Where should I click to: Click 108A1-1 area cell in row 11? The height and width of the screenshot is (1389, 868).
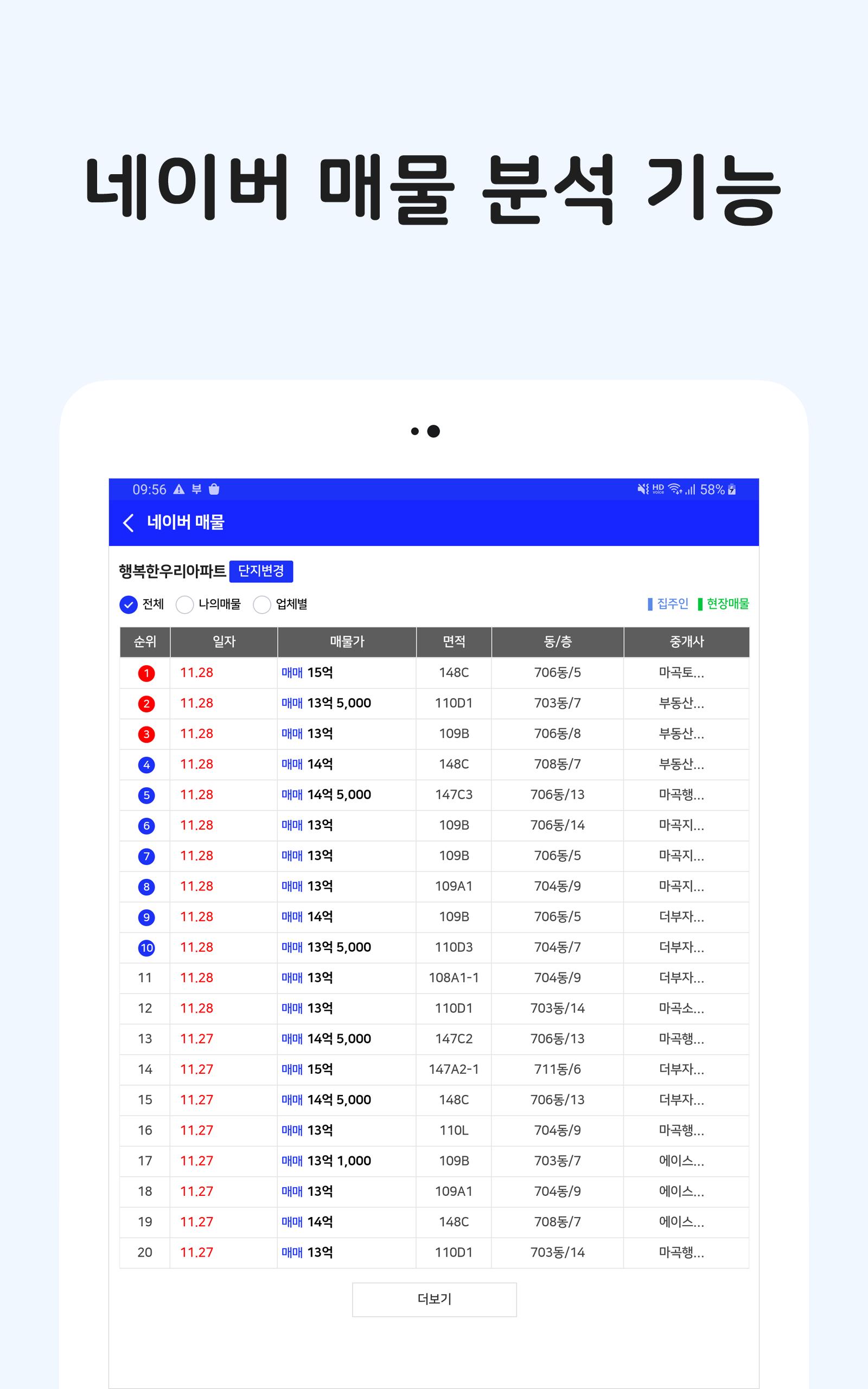pos(454,978)
